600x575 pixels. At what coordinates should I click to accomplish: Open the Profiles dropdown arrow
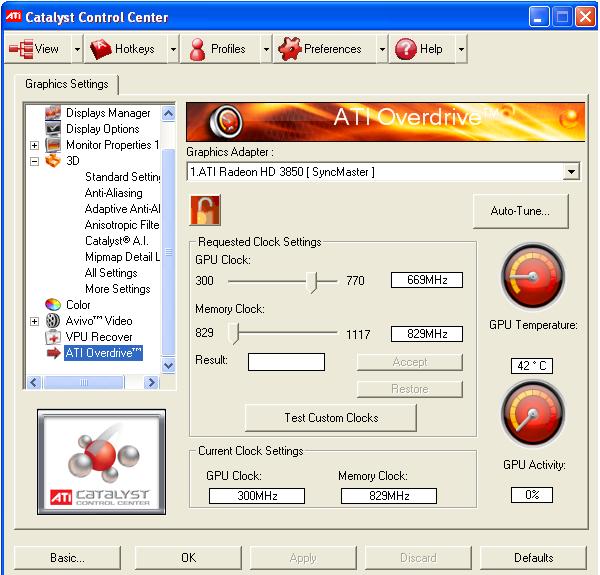point(266,49)
